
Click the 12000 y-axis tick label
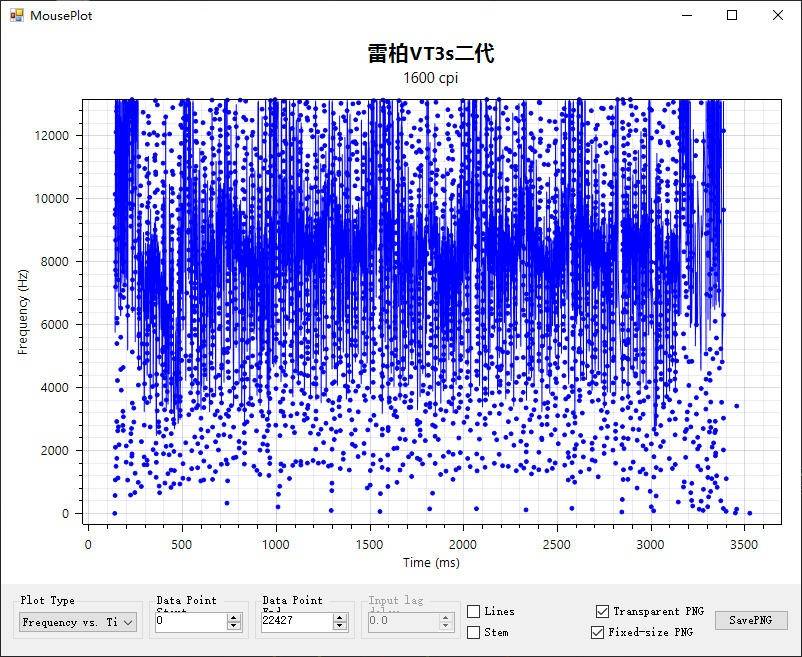[51, 135]
